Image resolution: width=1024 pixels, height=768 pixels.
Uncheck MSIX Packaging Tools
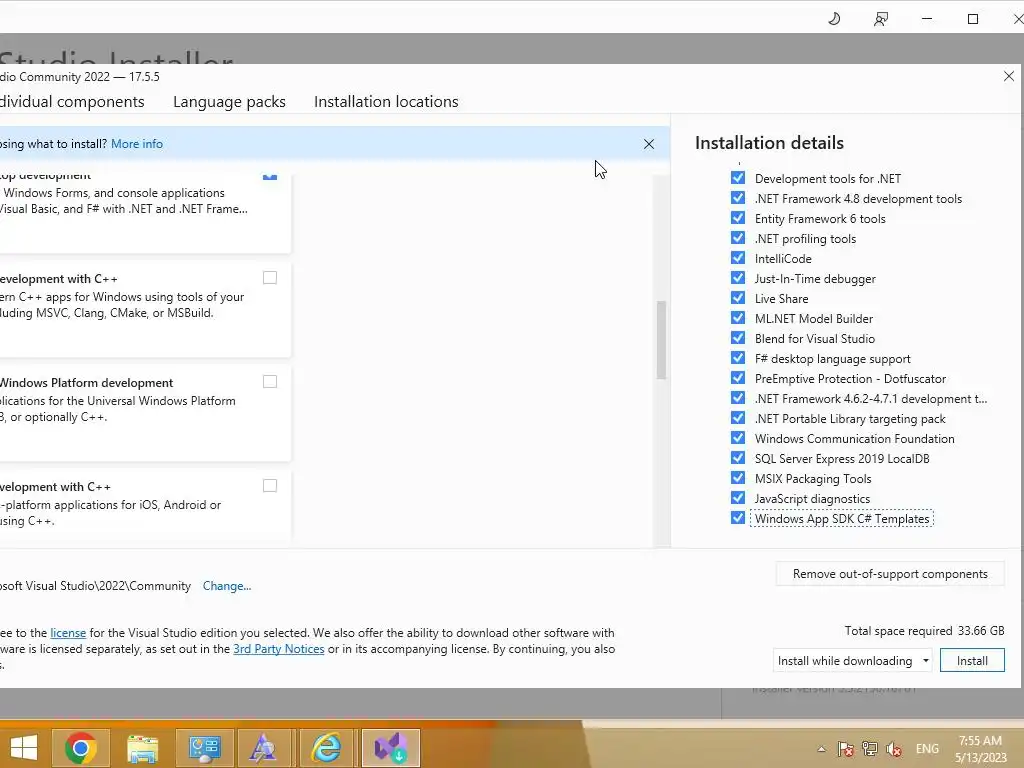pyautogui.click(x=738, y=478)
